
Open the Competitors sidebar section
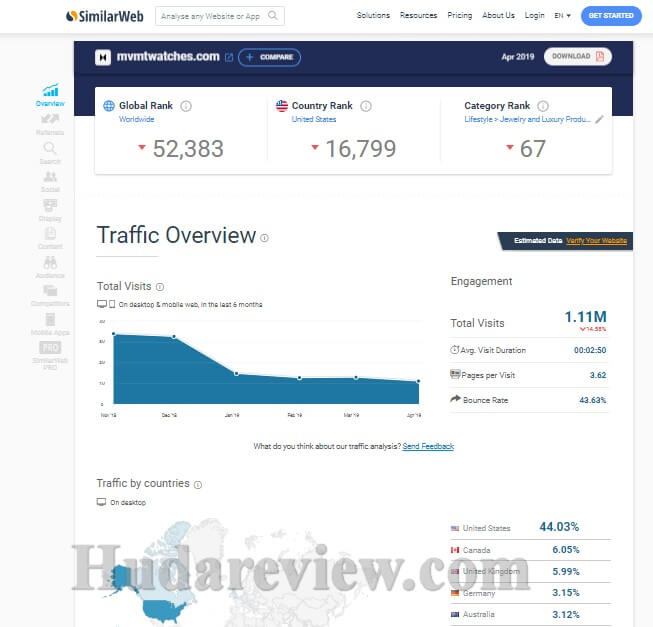point(50,296)
